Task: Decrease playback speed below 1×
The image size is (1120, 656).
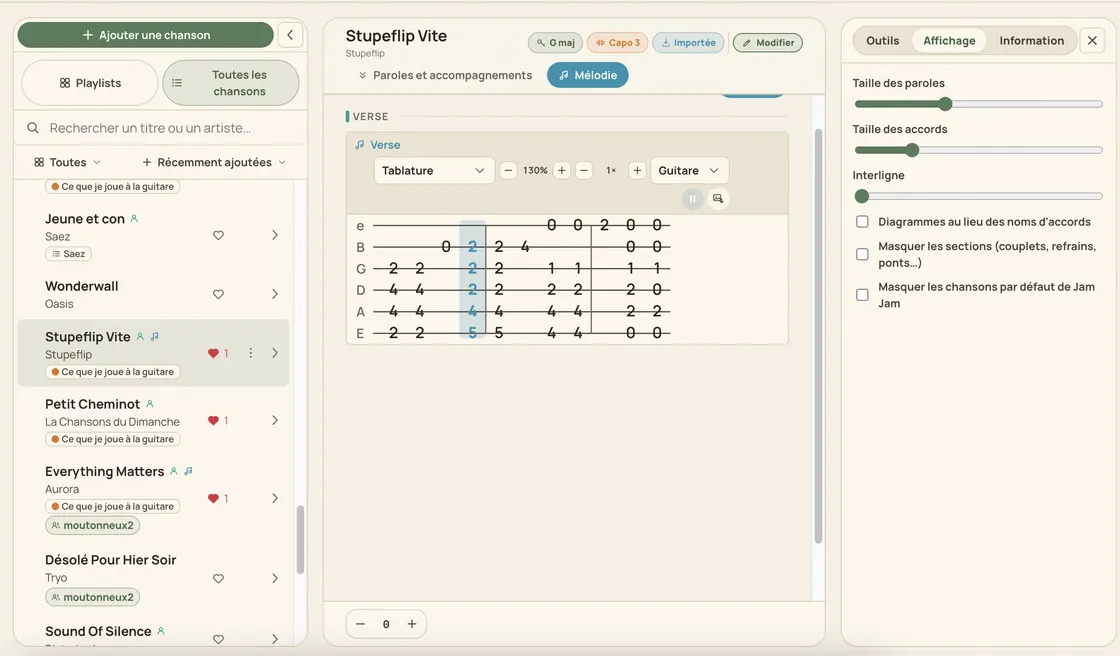Action: [x=584, y=170]
